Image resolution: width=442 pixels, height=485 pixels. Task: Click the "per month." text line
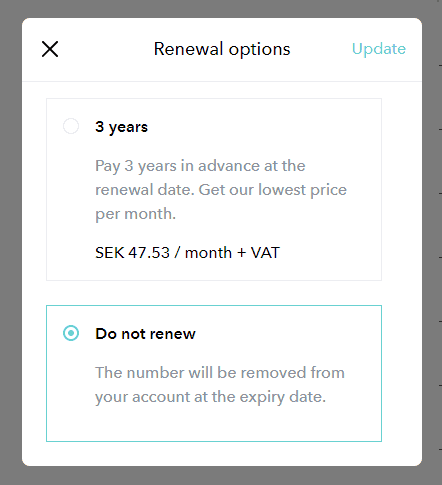(x=135, y=214)
